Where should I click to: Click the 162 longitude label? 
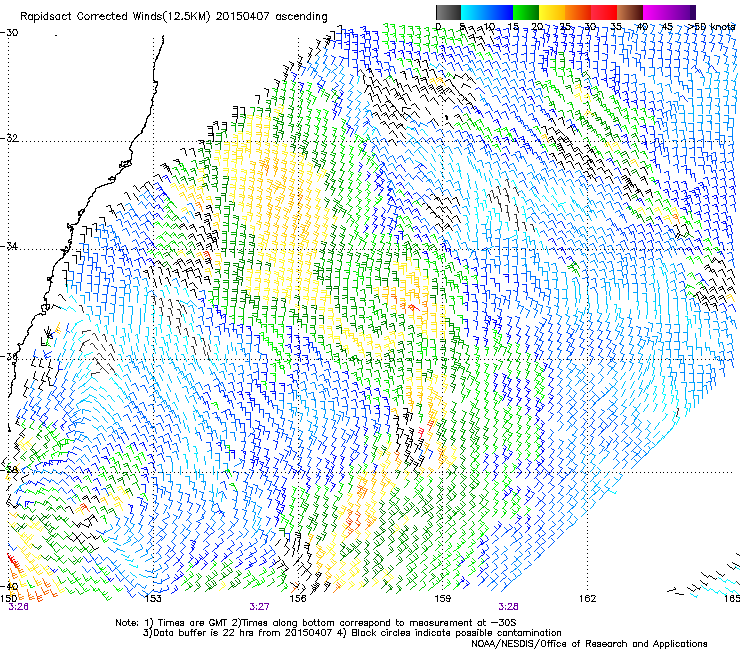[x=588, y=599]
